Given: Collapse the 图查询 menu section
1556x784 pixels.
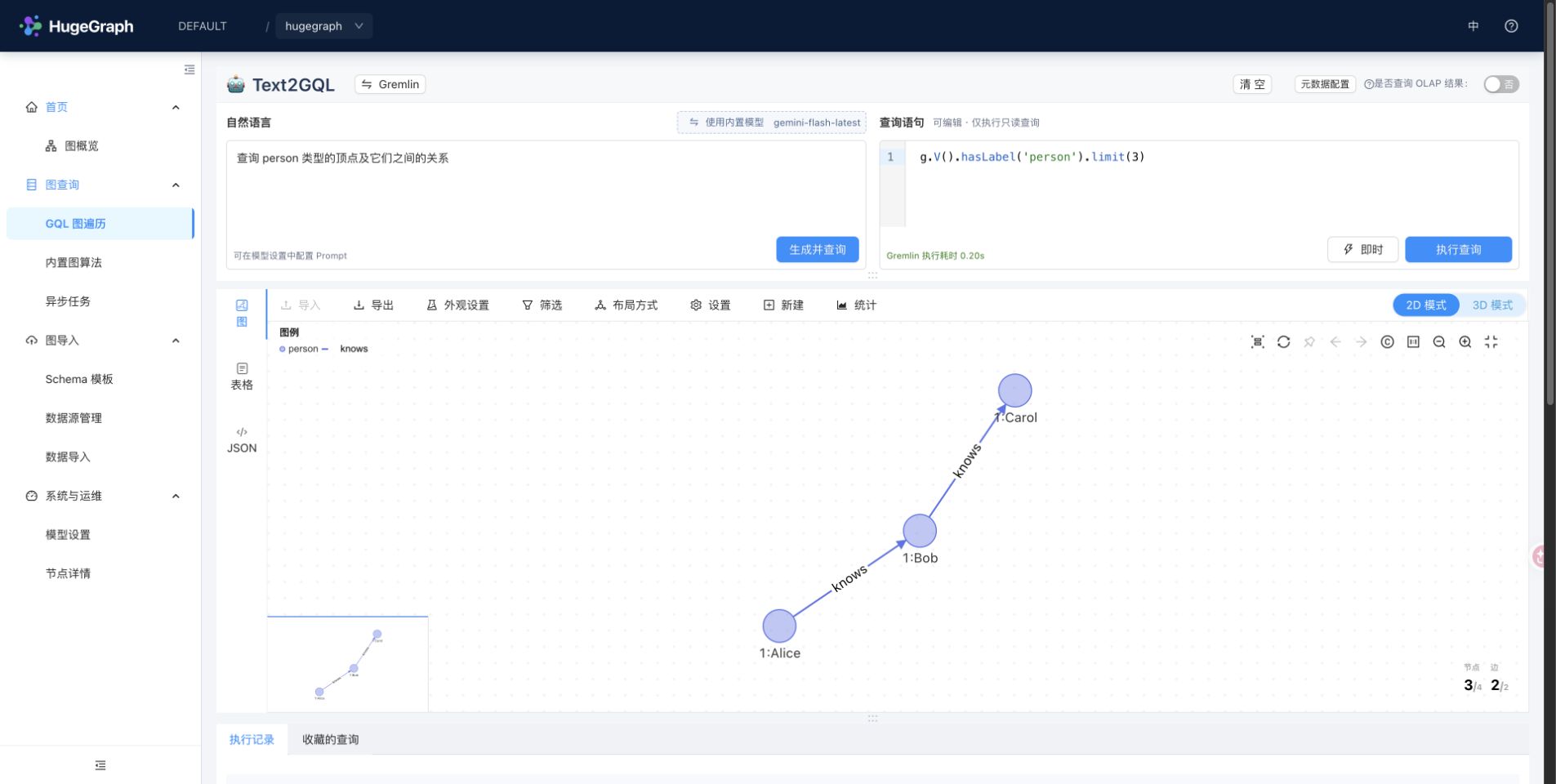Looking at the screenshot, I should [x=176, y=185].
